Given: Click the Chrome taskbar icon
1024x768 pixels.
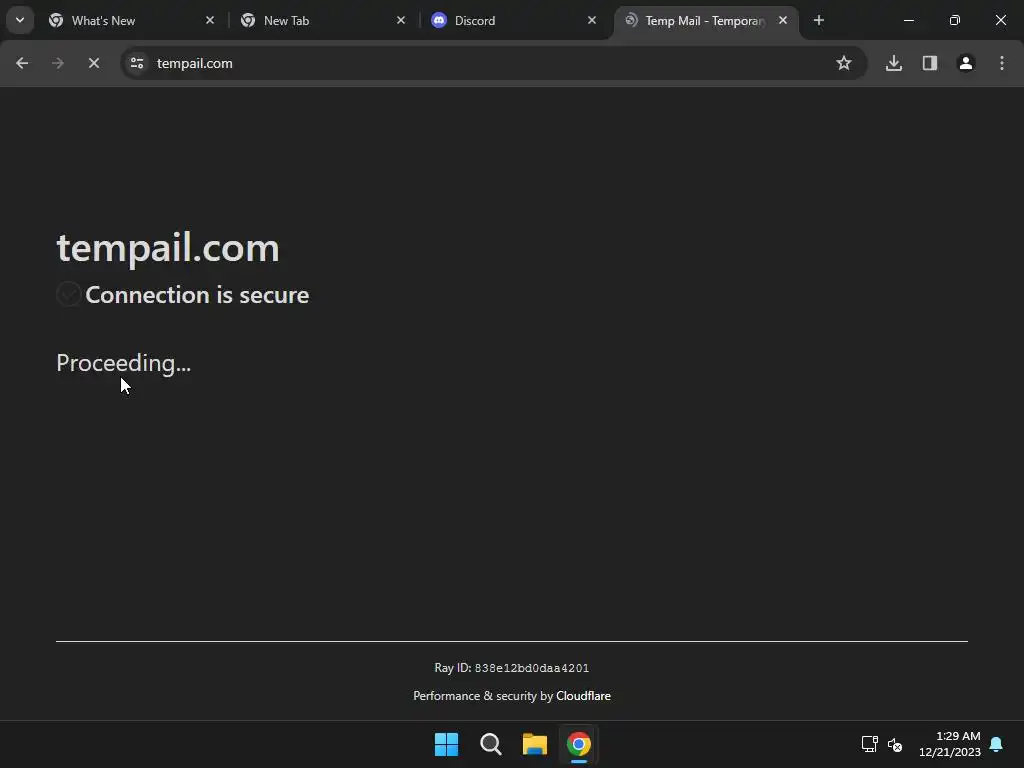Looking at the screenshot, I should point(579,744).
